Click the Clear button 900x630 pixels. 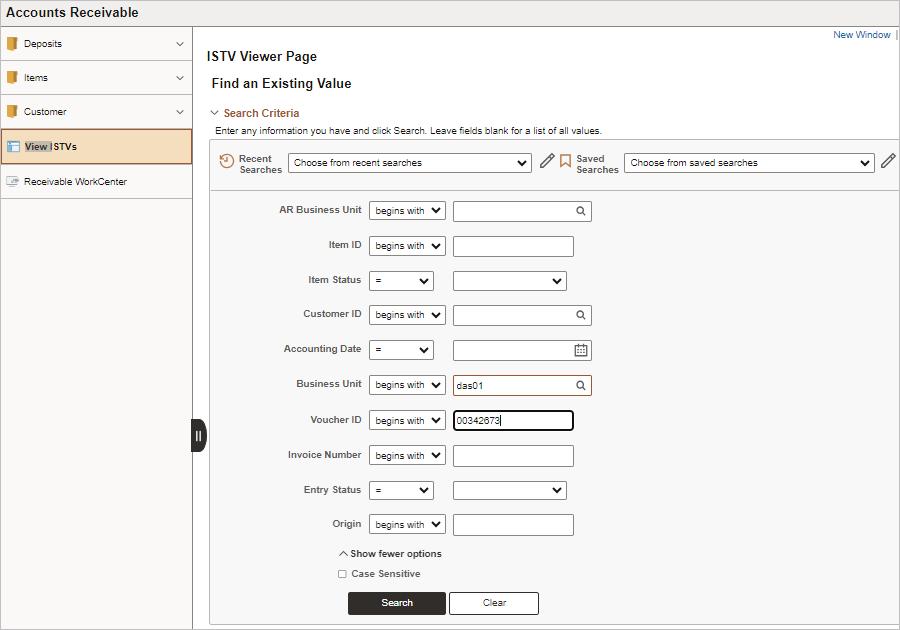point(494,603)
